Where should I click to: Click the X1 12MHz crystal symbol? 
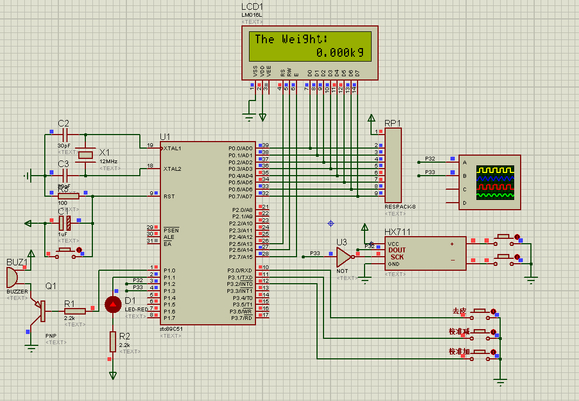tap(86, 155)
